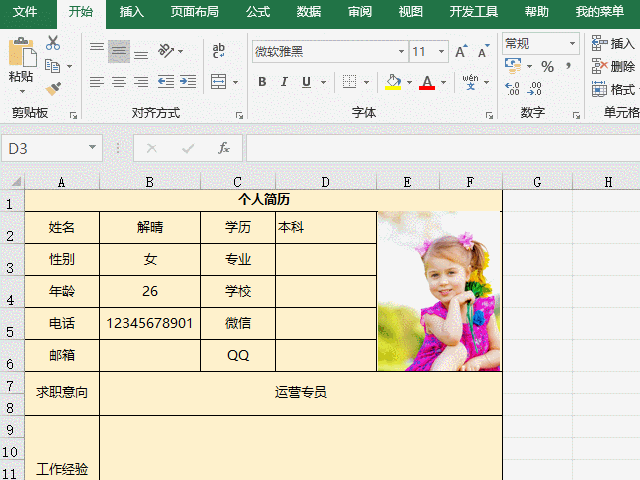Click the Name Box showing D3

click(x=52, y=149)
